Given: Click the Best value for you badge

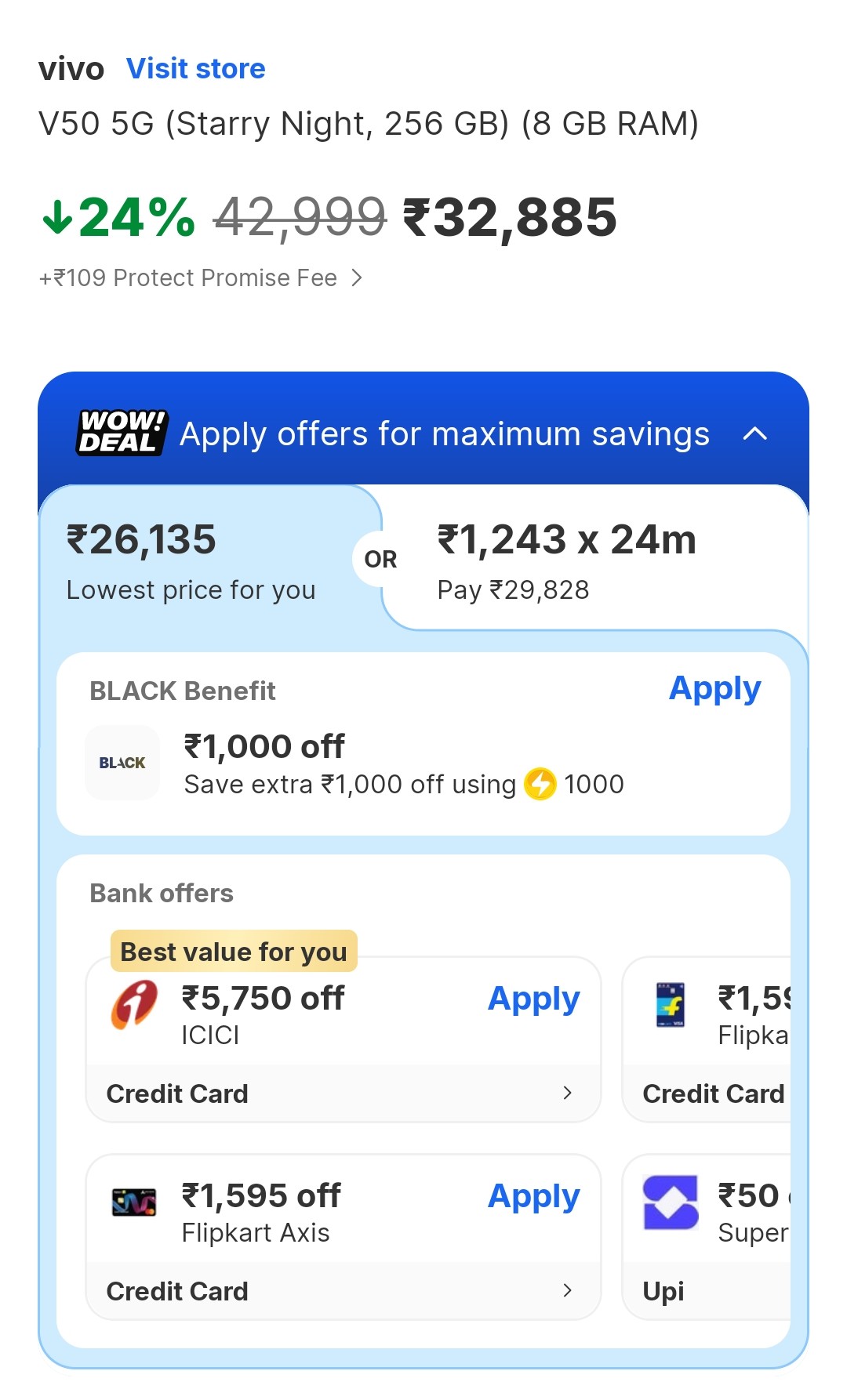Looking at the screenshot, I should point(234,952).
